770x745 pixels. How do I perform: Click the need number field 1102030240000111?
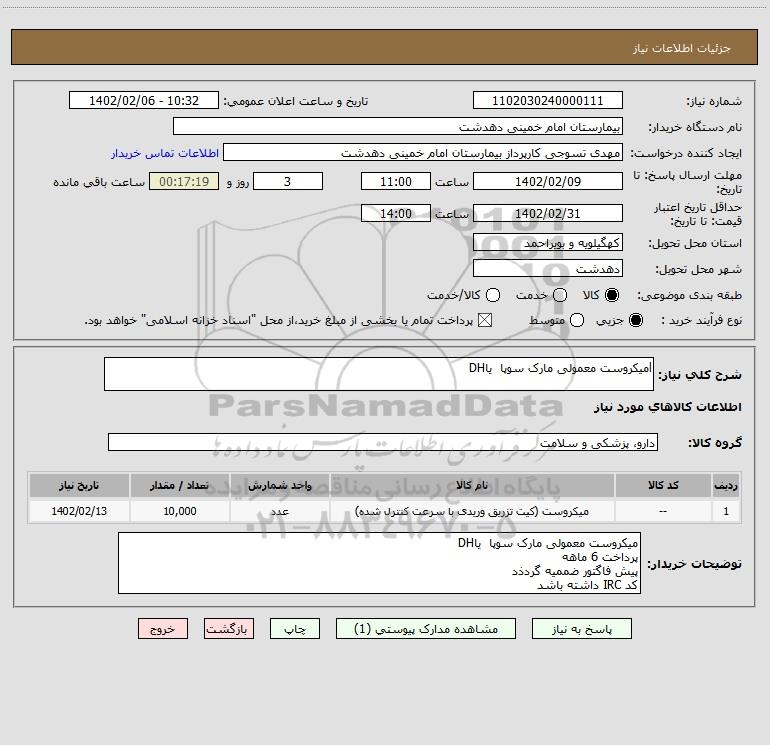(x=548, y=100)
